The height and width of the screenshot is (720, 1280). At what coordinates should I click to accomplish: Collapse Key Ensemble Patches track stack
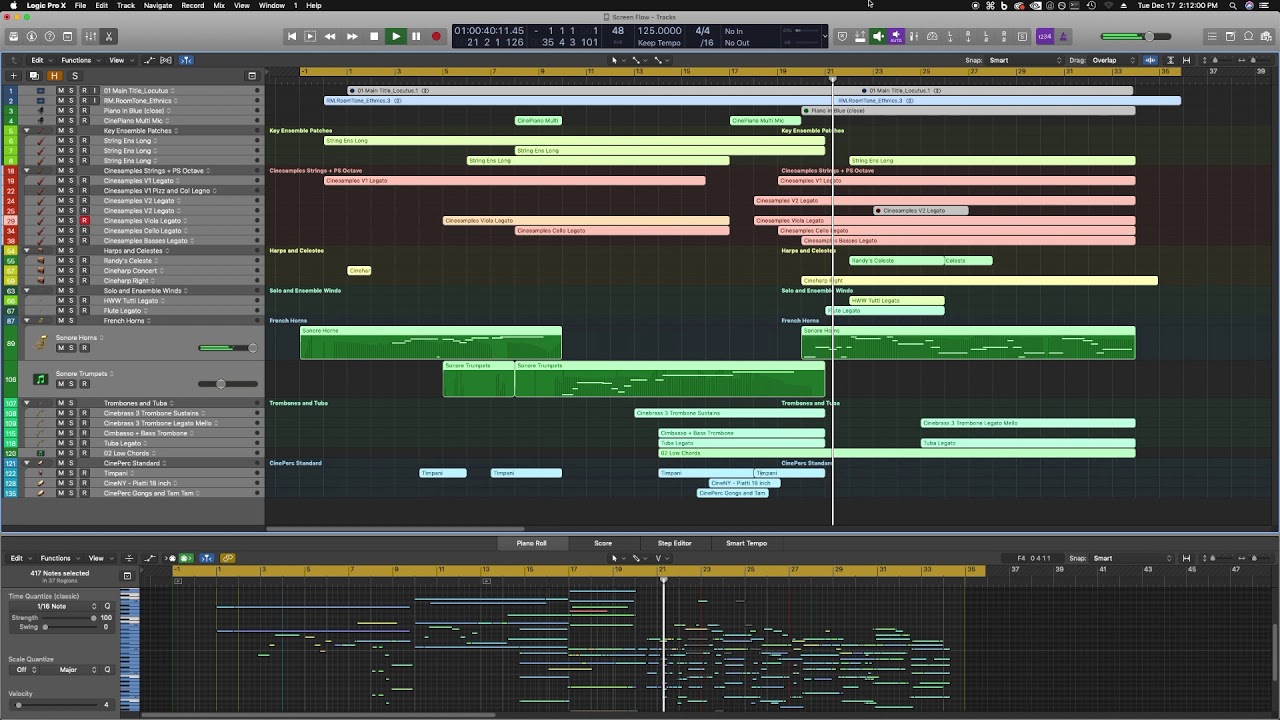(27, 131)
